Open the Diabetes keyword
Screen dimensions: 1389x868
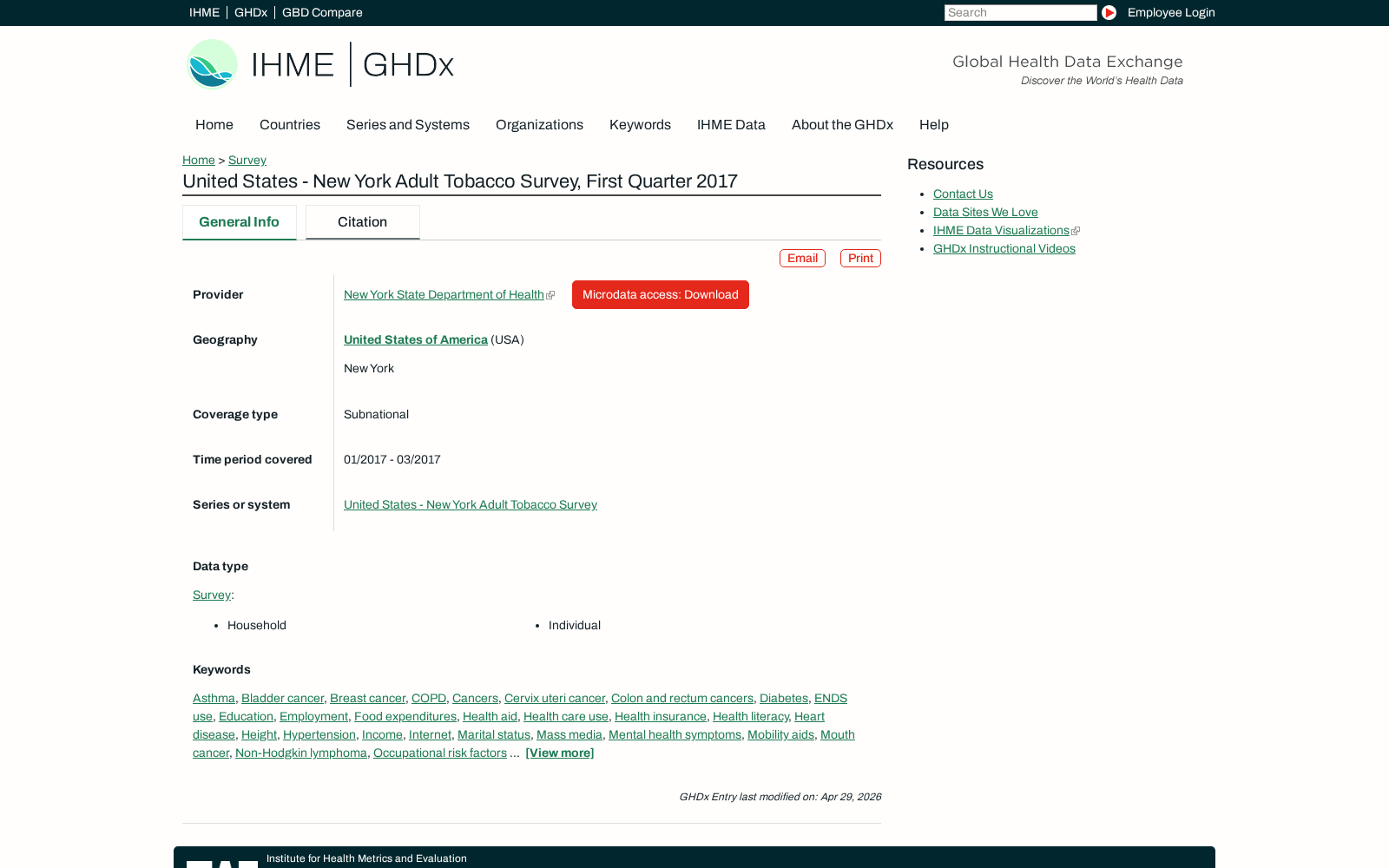[x=784, y=698]
